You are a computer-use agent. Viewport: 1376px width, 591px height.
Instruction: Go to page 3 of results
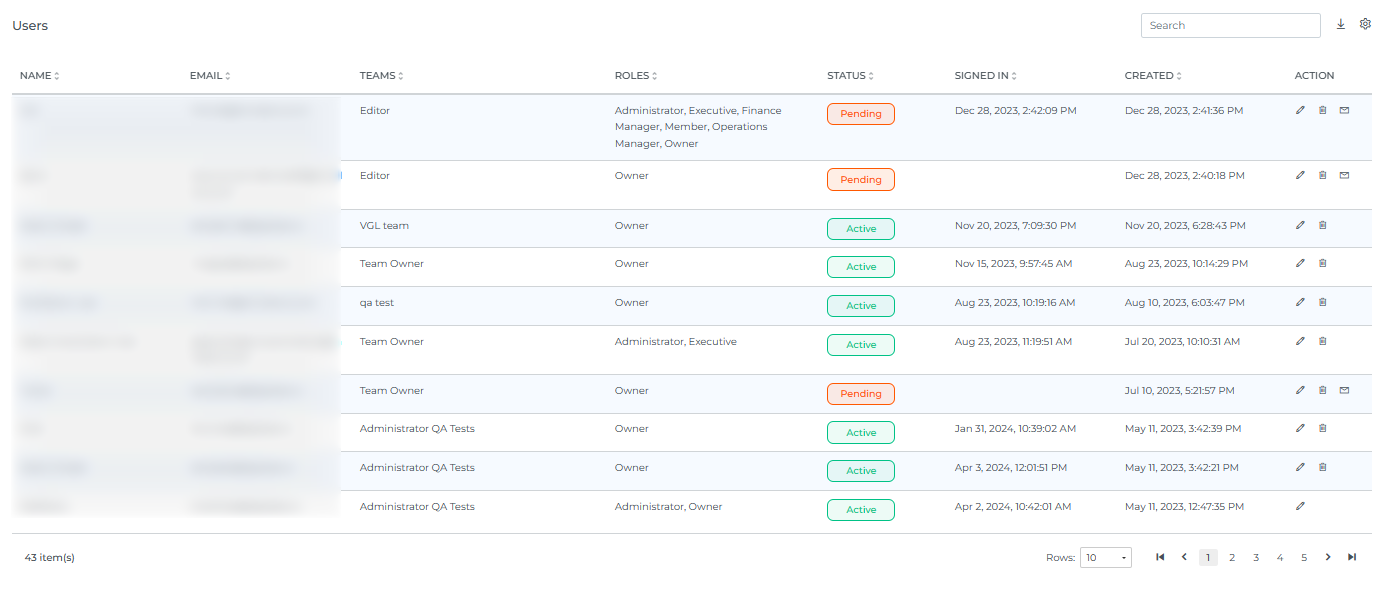pyautogui.click(x=1256, y=557)
